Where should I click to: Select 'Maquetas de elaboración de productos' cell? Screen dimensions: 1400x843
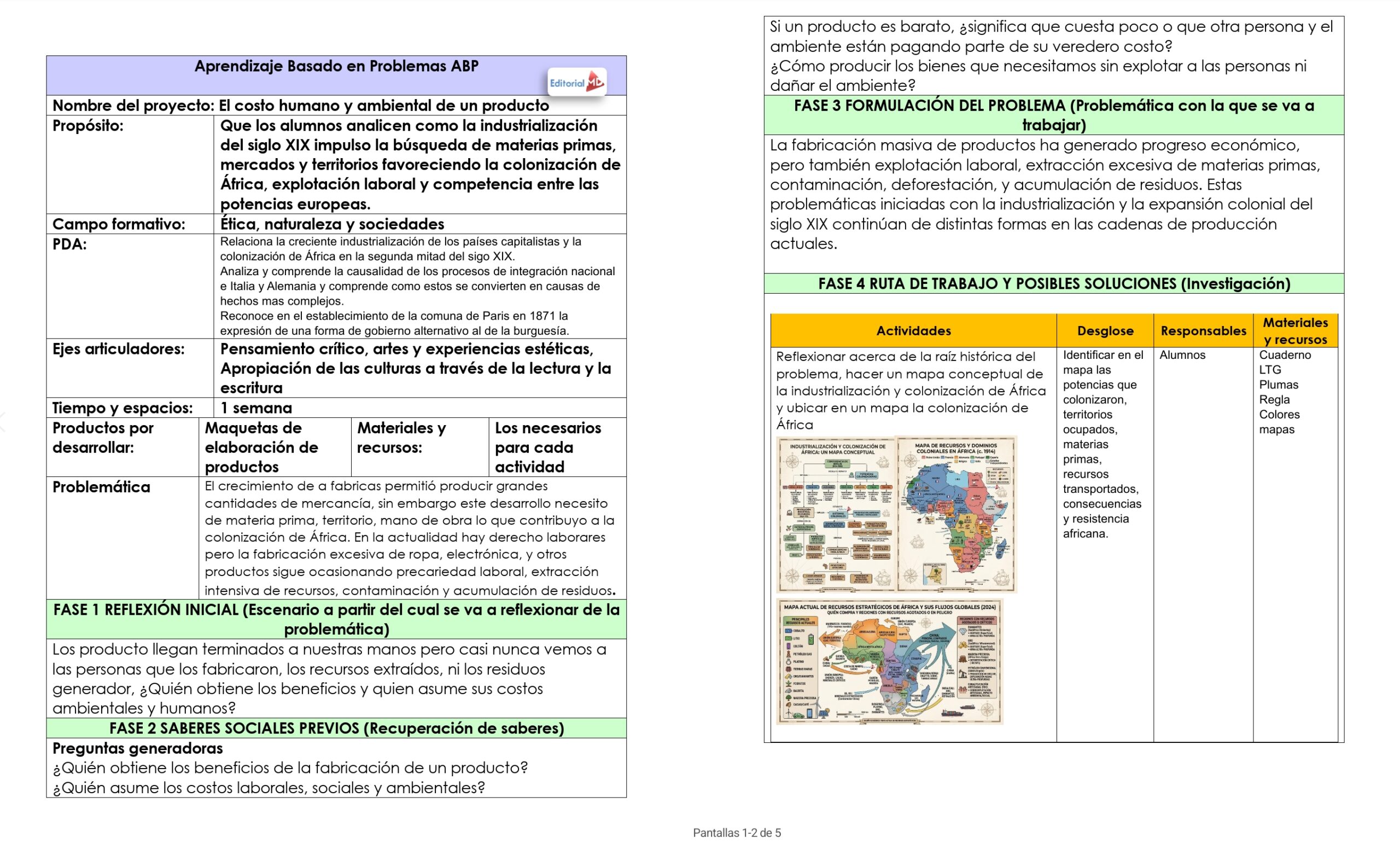pos(275,447)
